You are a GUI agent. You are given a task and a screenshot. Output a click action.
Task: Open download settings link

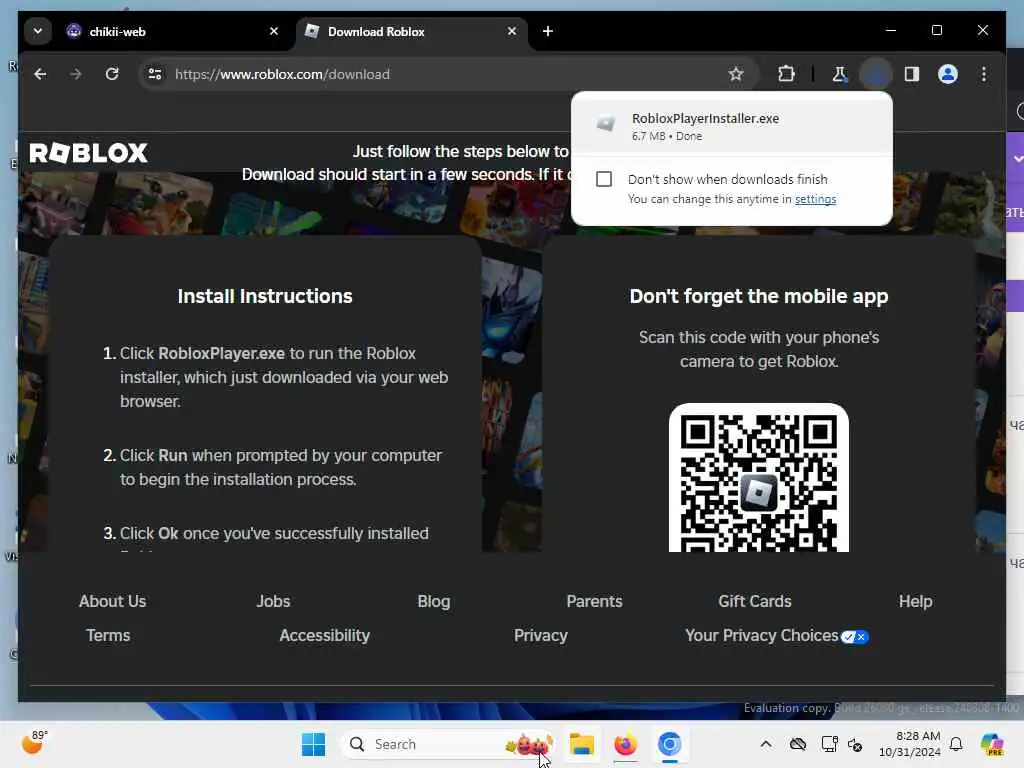815,199
